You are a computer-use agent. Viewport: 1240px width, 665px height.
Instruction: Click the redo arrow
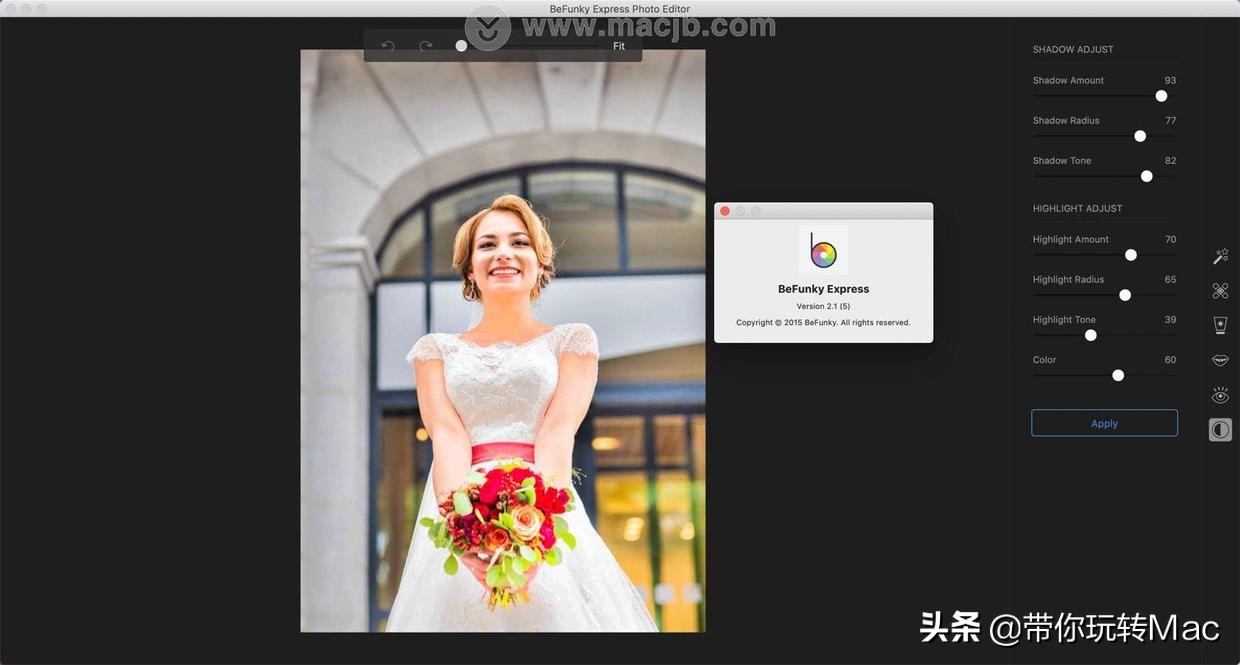click(x=426, y=46)
